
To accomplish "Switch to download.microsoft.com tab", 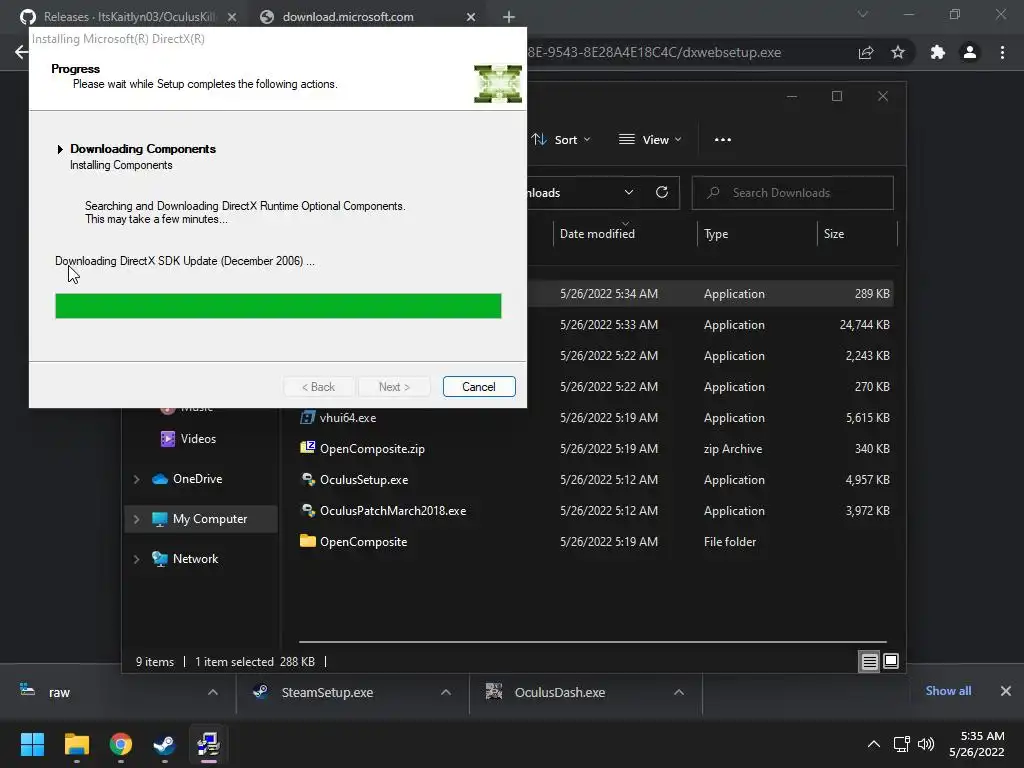I will coord(348,16).
